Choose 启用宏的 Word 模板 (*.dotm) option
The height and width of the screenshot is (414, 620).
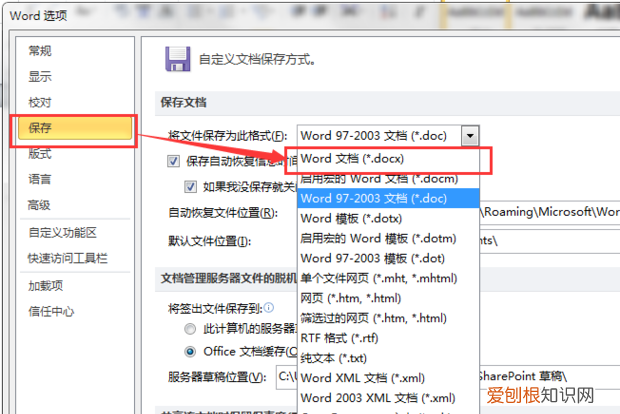pos(388,238)
